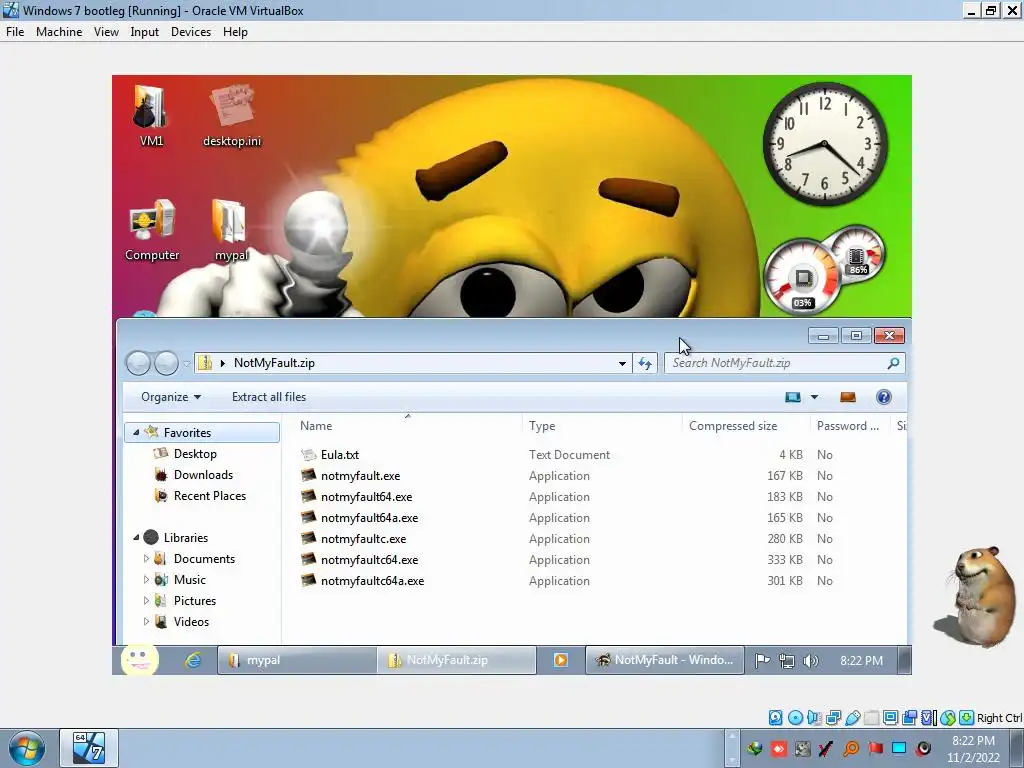The height and width of the screenshot is (768, 1024).
Task: Click Extract all files button
Action: pos(269,397)
